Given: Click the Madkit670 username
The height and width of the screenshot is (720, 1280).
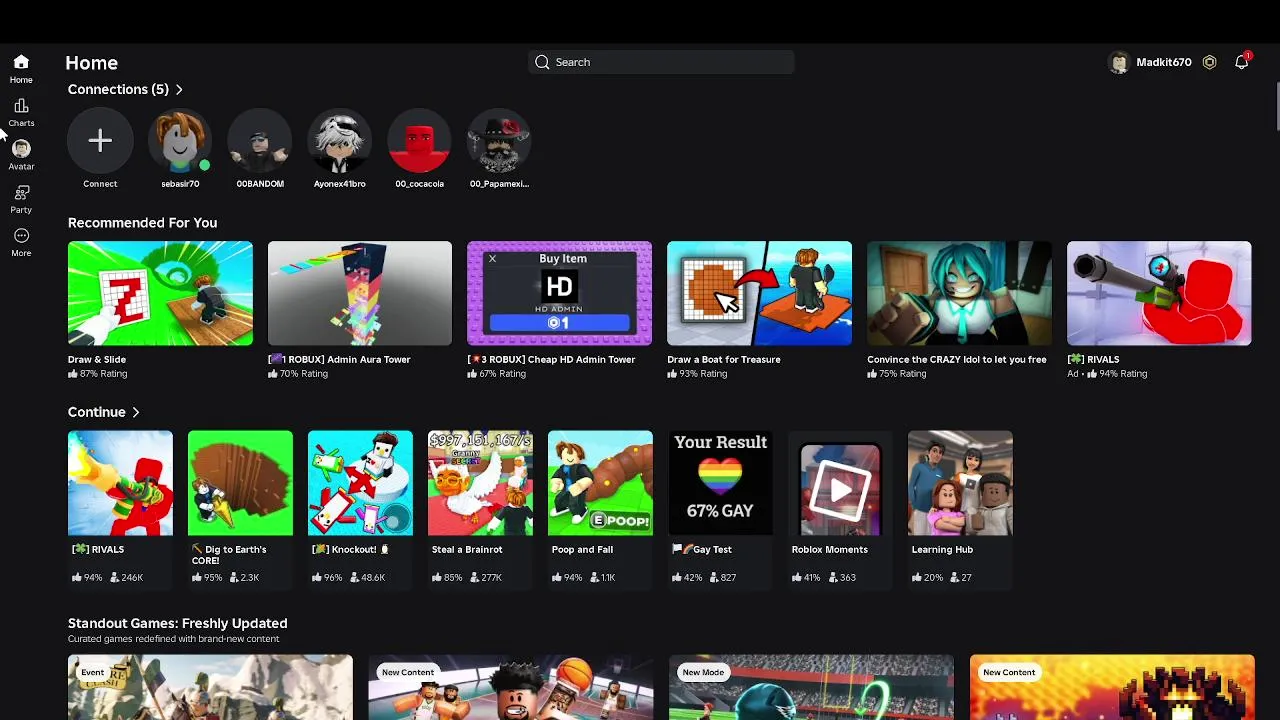Looking at the screenshot, I should (1163, 62).
